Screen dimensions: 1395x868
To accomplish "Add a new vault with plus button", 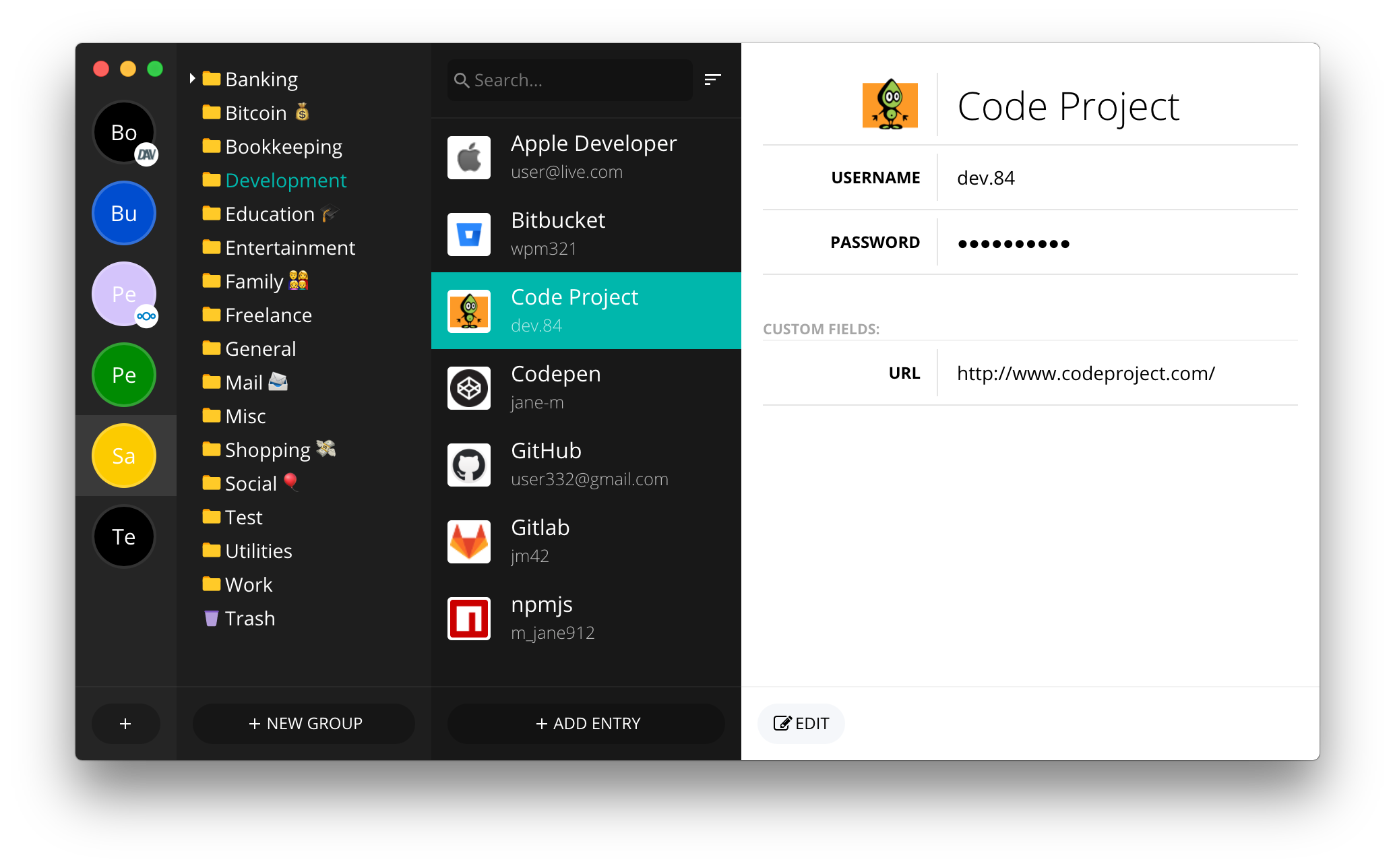I will (125, 724).
